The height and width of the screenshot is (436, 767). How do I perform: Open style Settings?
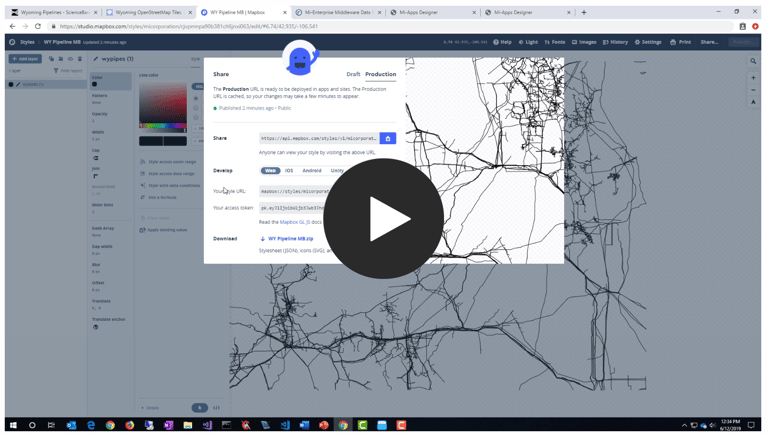click(x=648, y=42)
